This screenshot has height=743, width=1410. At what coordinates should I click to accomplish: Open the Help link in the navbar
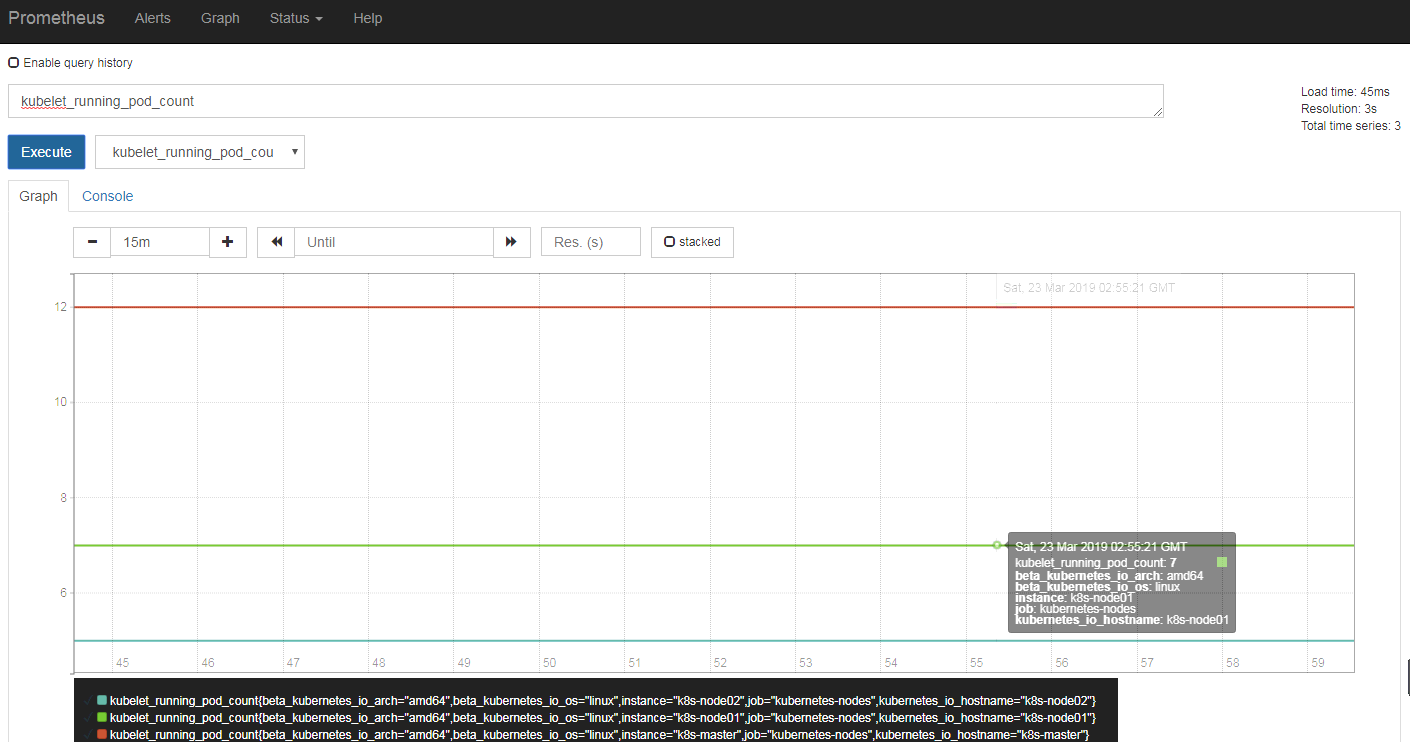tap(367, 18)
